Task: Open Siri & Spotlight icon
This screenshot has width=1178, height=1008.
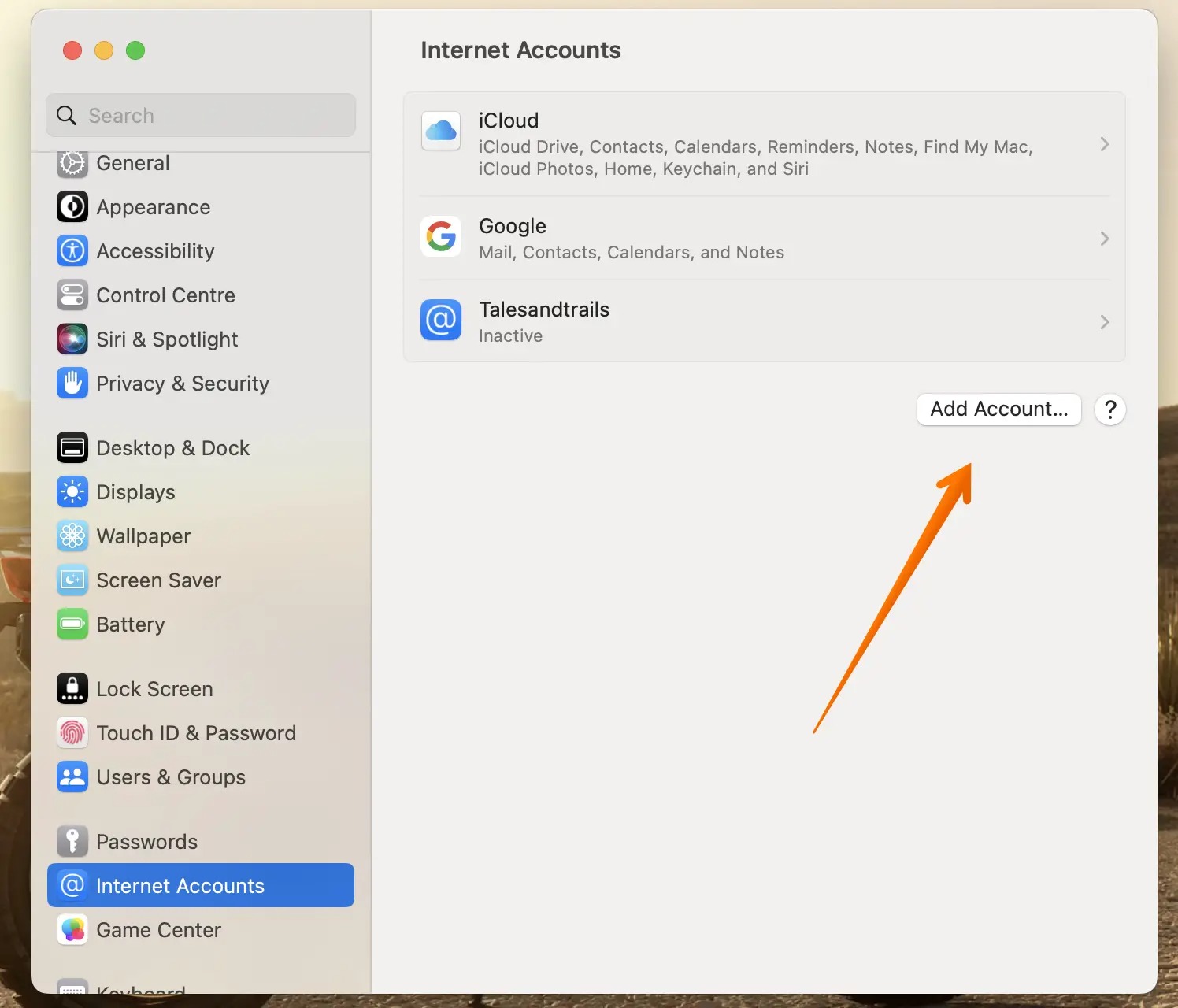Action: [72, 339]
